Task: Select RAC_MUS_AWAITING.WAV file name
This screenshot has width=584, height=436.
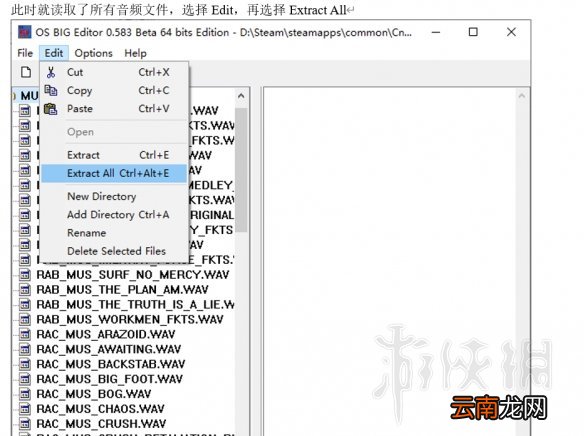Action: tap(109, 349)
